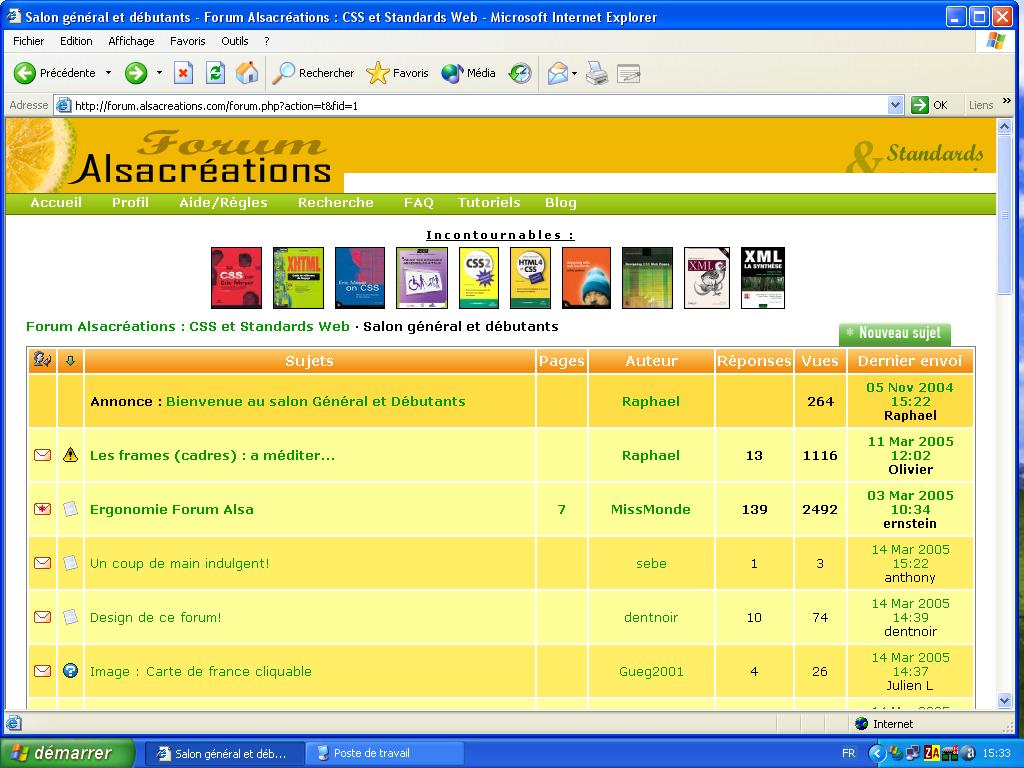Go to the home page via the house icon
The width and height of the screenshot is (1024, 768).
(x=247, y=73)
